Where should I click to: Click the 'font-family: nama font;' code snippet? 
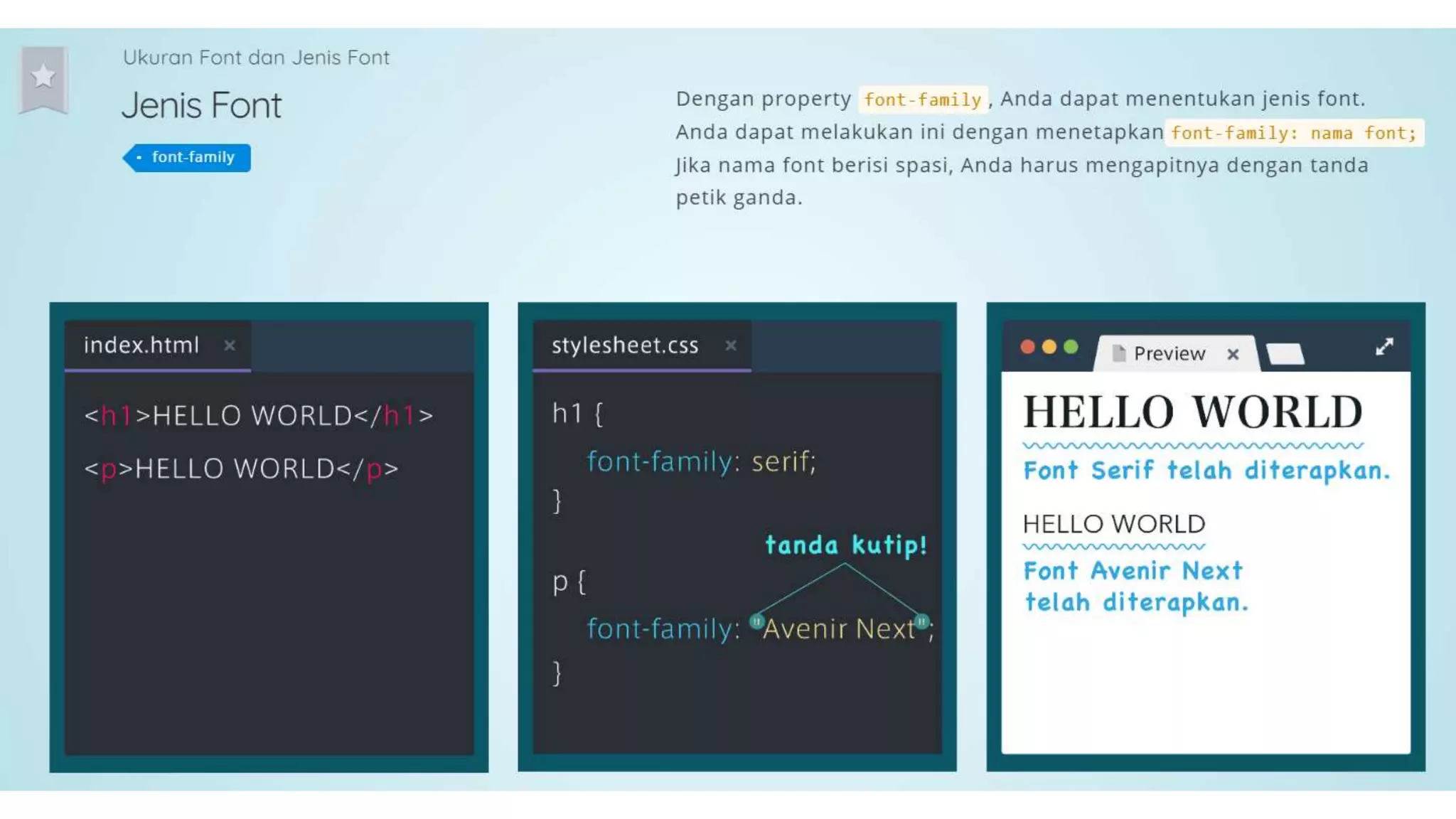click(1293, 133)
